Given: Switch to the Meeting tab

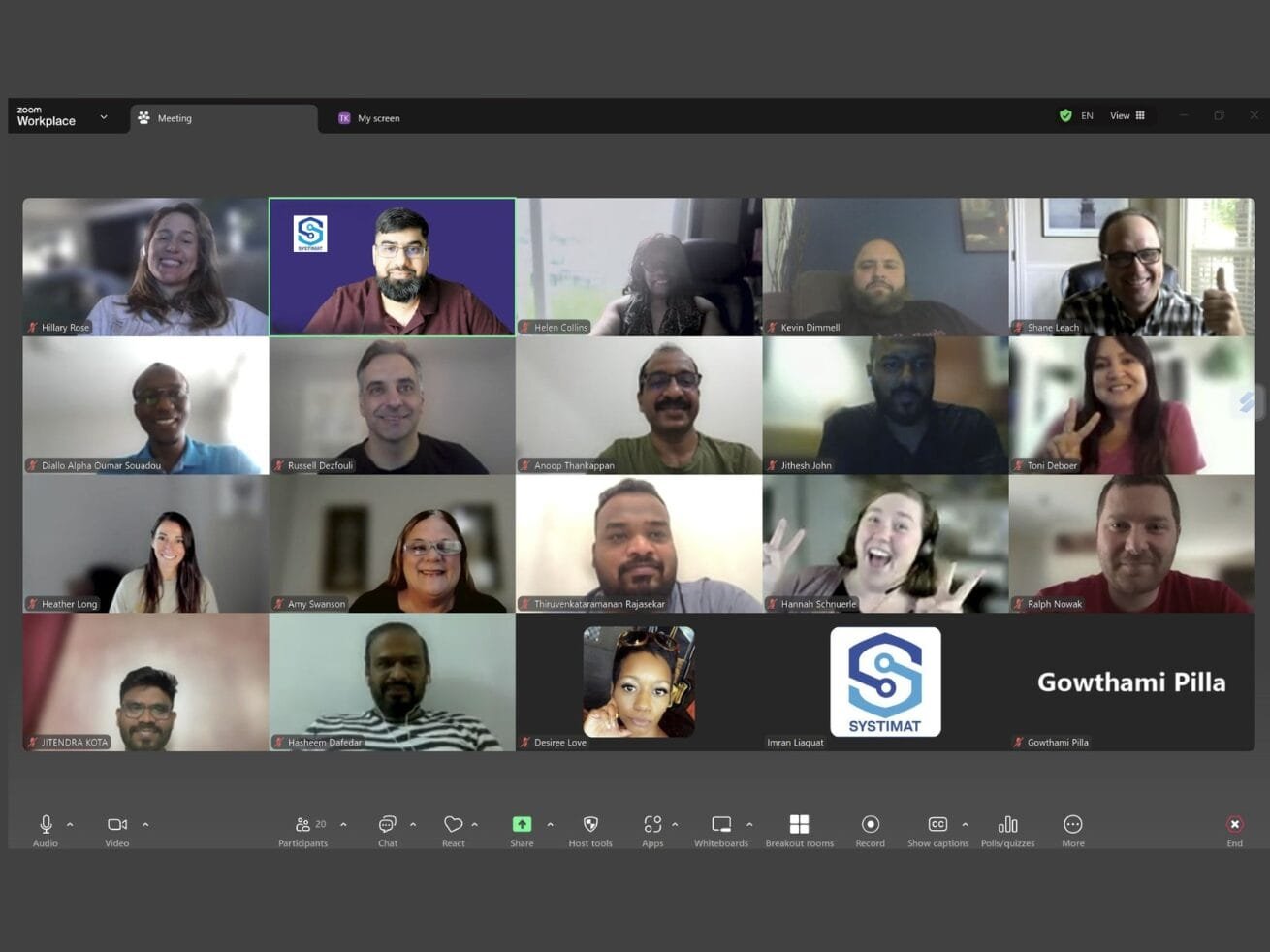Looking at the screenshot, I should 175,118.
